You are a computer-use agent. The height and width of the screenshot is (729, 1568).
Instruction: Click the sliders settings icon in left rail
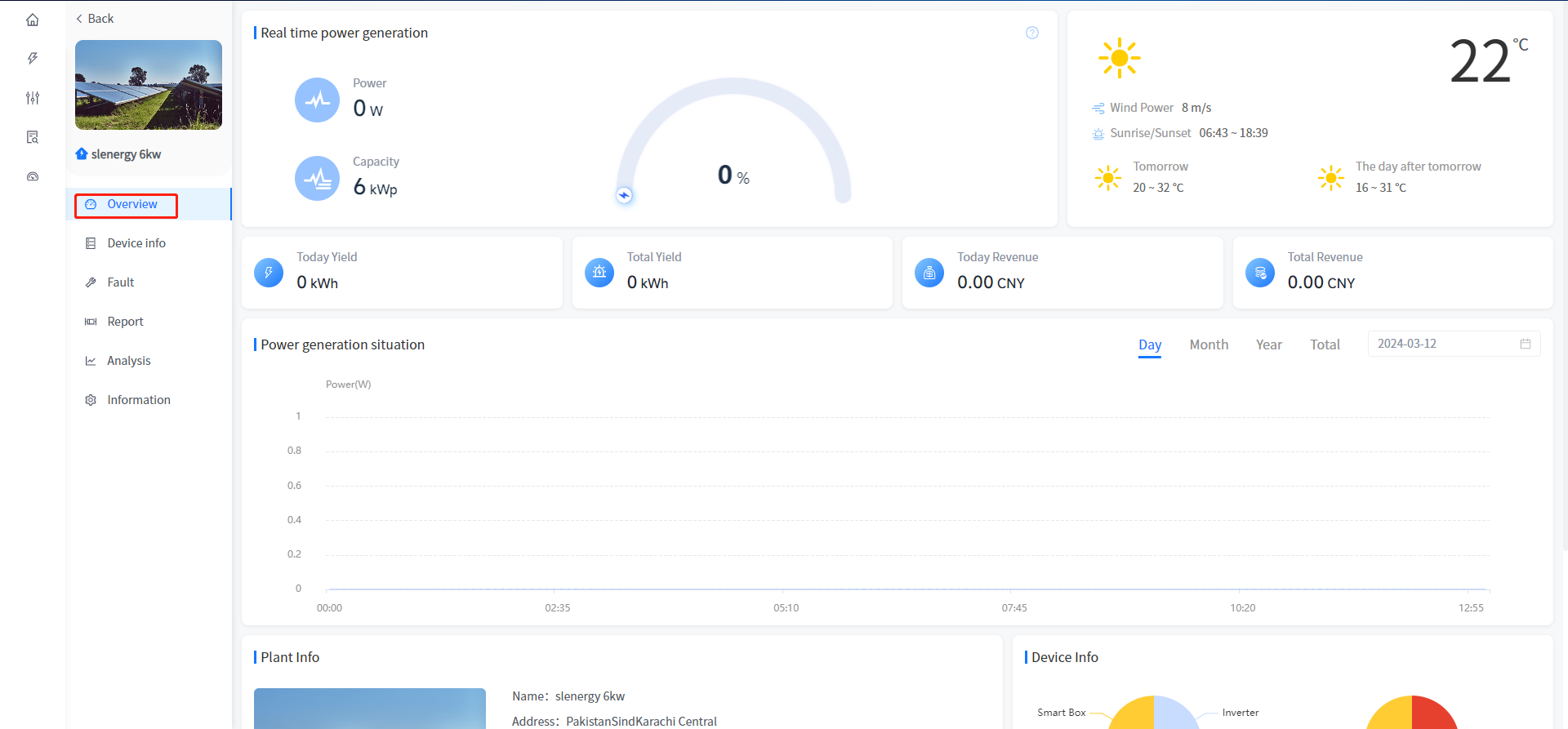(x=33, y=98)
